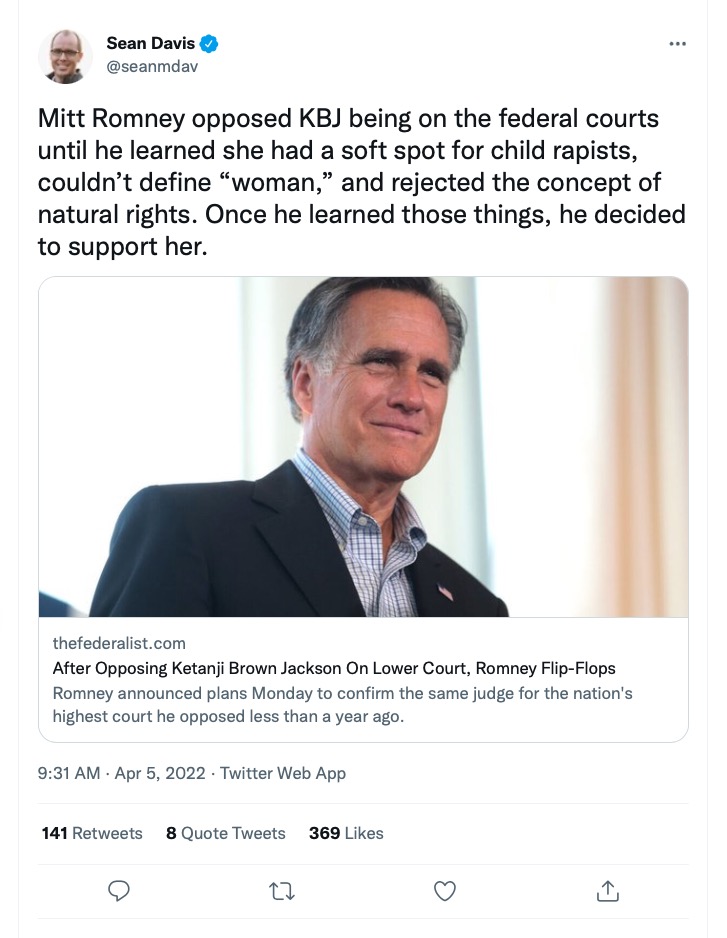View who gave the 369 Likes
The height and width of the screenshot is (938, 727).
346,833
